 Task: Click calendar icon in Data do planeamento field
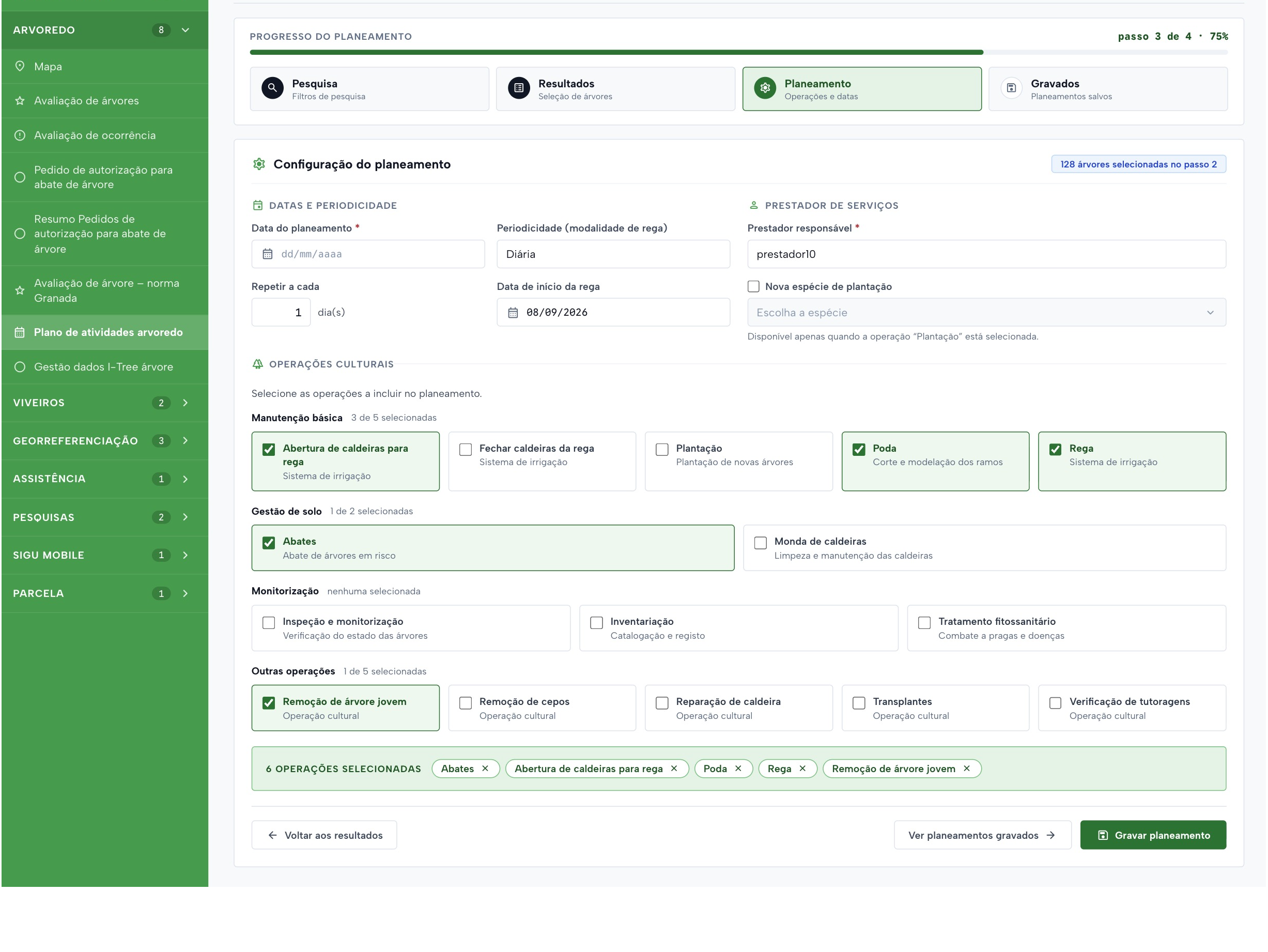268,254
